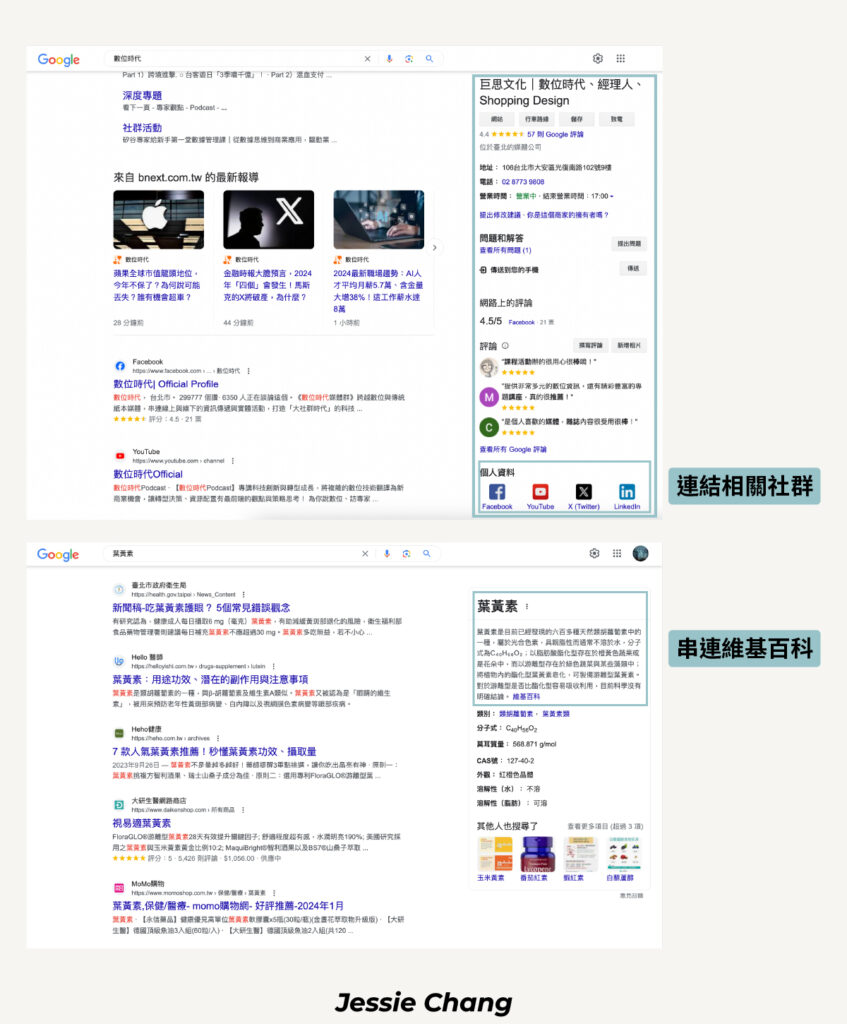
Task: Click the 行車路線 directions button
Action: 537,120
